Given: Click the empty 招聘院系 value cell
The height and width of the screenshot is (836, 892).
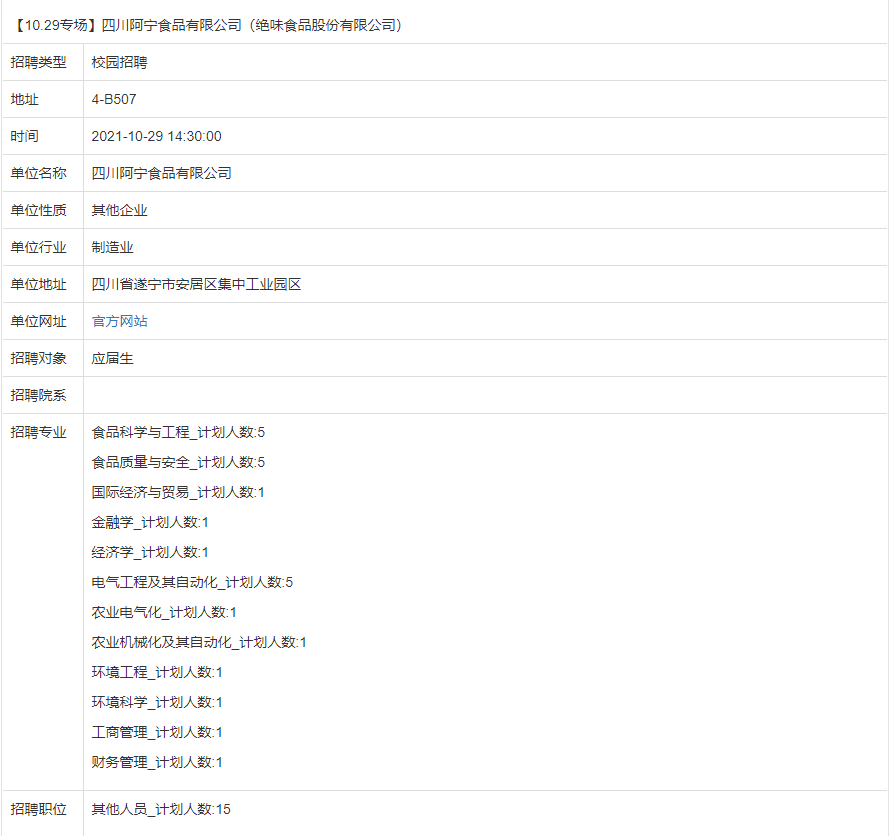Looking at the screenshot, I should pos(485,395).
